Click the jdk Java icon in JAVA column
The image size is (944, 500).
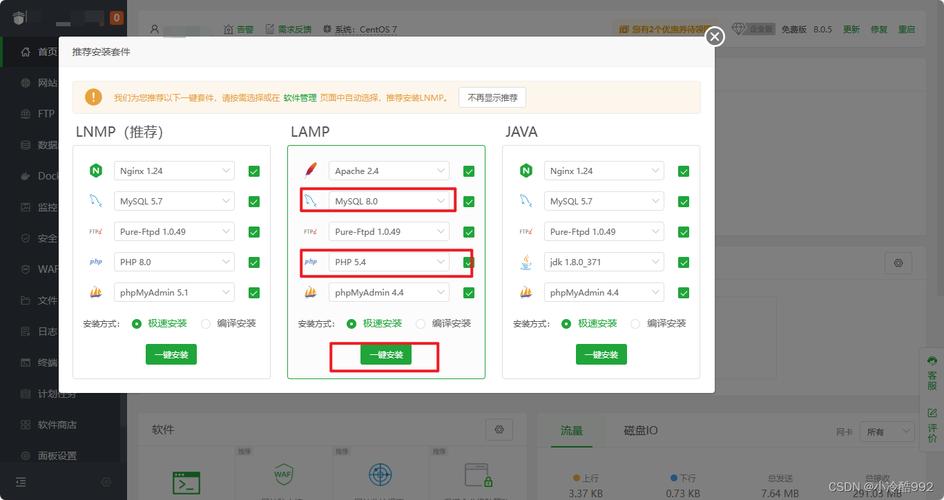tap(526, 262)
